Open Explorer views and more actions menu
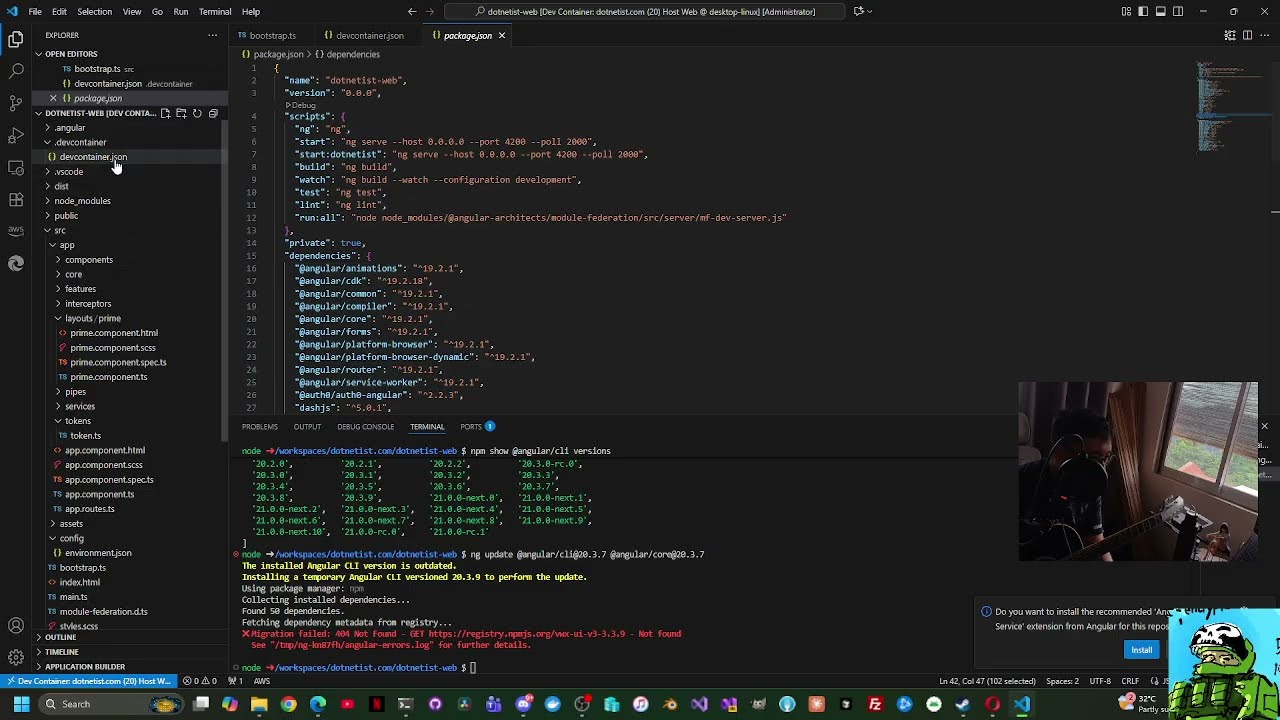The width and height of the screenshot is (1280, 720). point(212,35)
